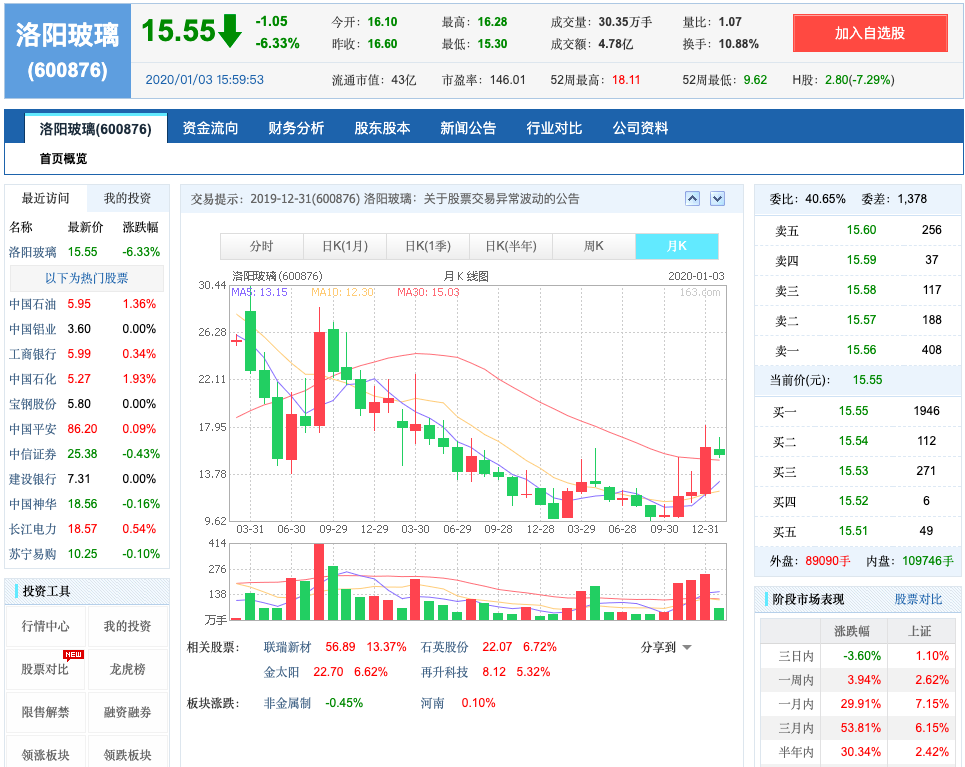Show the 日K(1月) chart
Viewport: 965px width, 767px height.
tap(345, 246)
